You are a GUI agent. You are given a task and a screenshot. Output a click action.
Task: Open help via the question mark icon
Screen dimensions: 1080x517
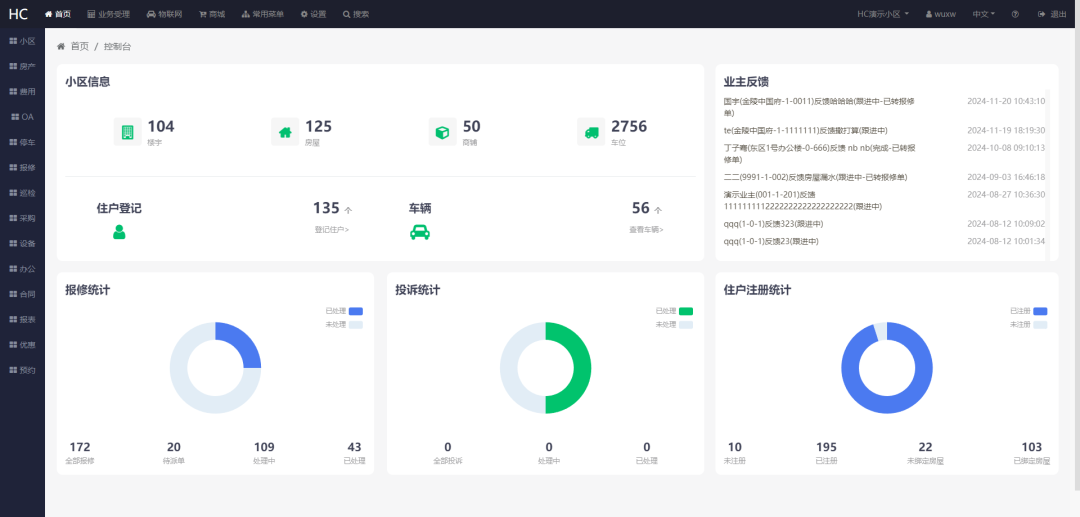(1015, 14)
